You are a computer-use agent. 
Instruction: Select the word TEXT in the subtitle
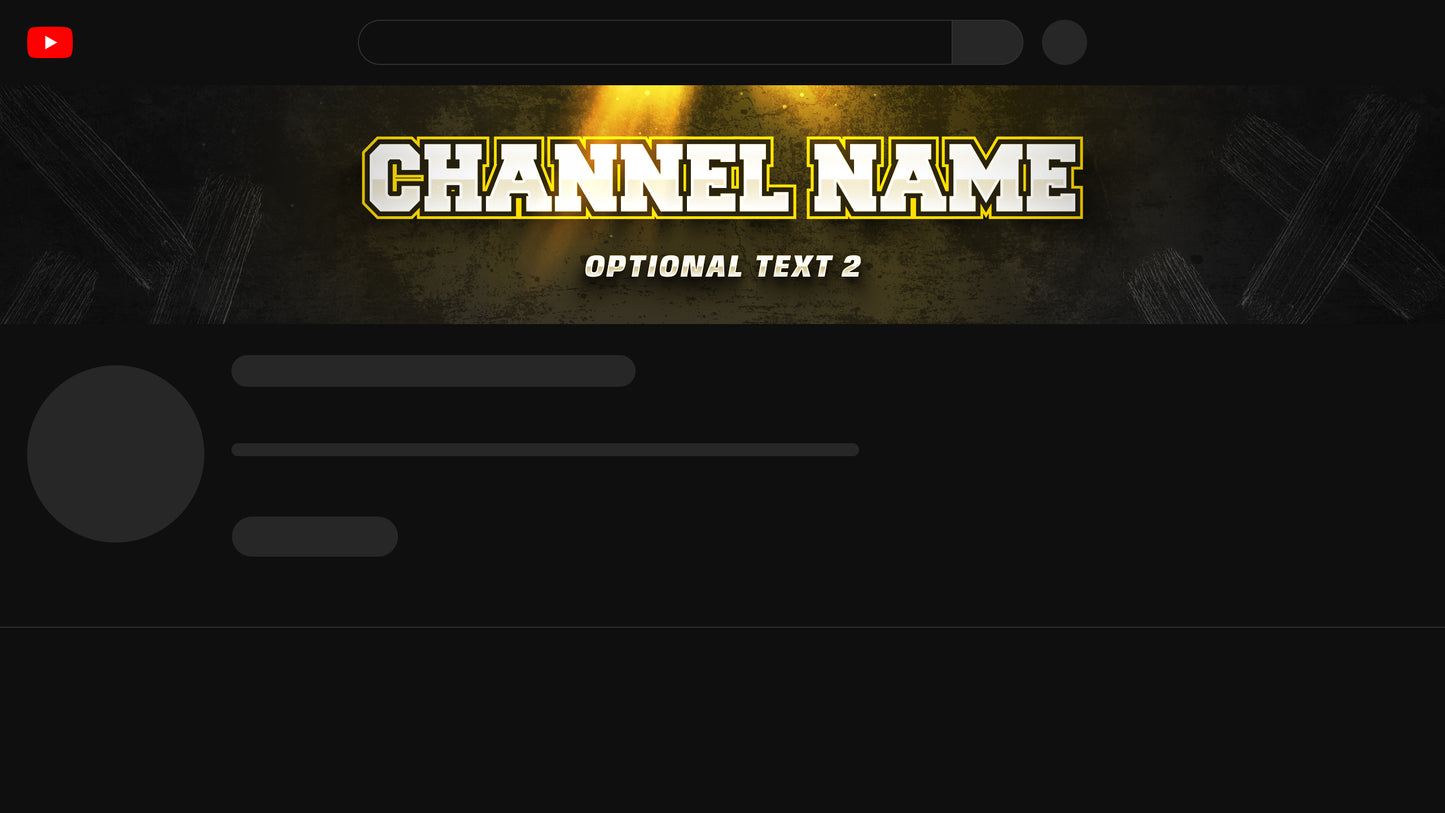(x=794, y=266)
